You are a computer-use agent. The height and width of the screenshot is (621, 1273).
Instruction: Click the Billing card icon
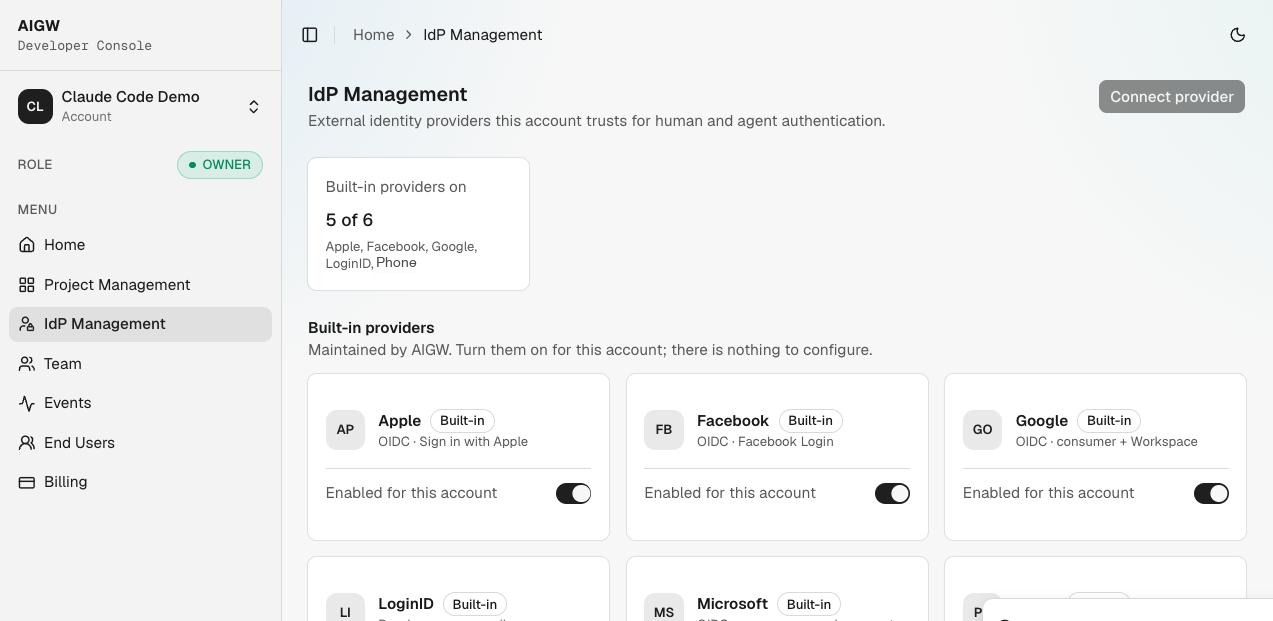(x=27, y=482)
